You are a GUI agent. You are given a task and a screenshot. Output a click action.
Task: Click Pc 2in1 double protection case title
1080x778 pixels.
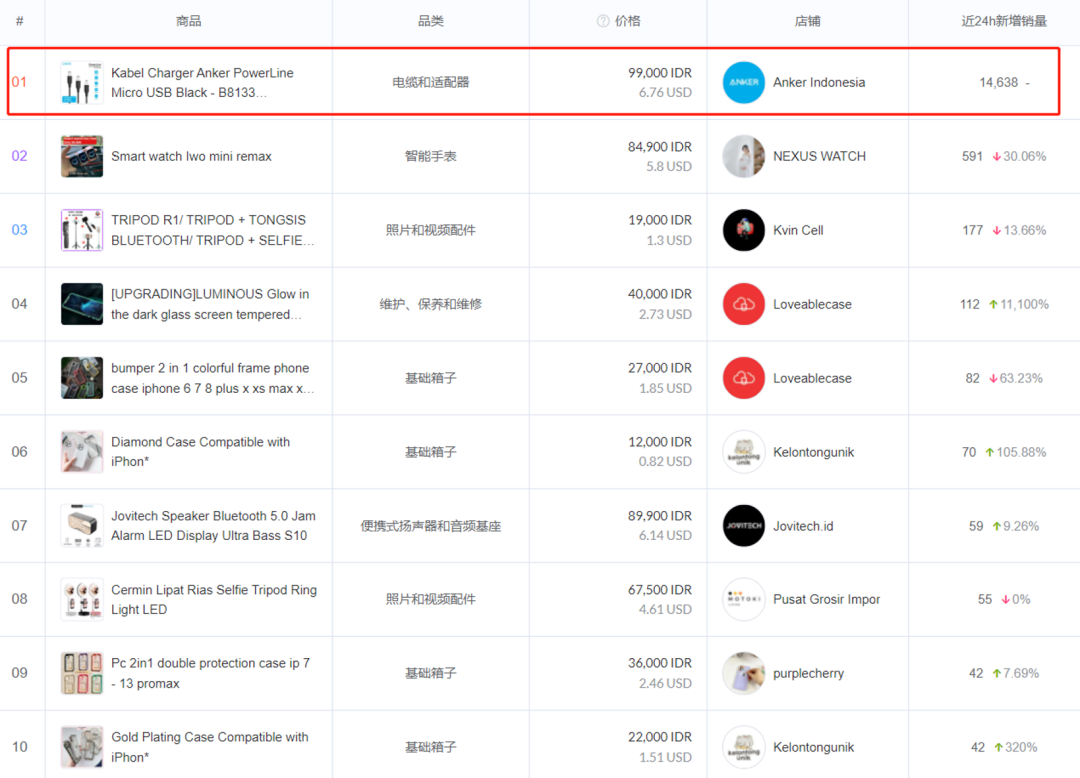click(211, 673)
